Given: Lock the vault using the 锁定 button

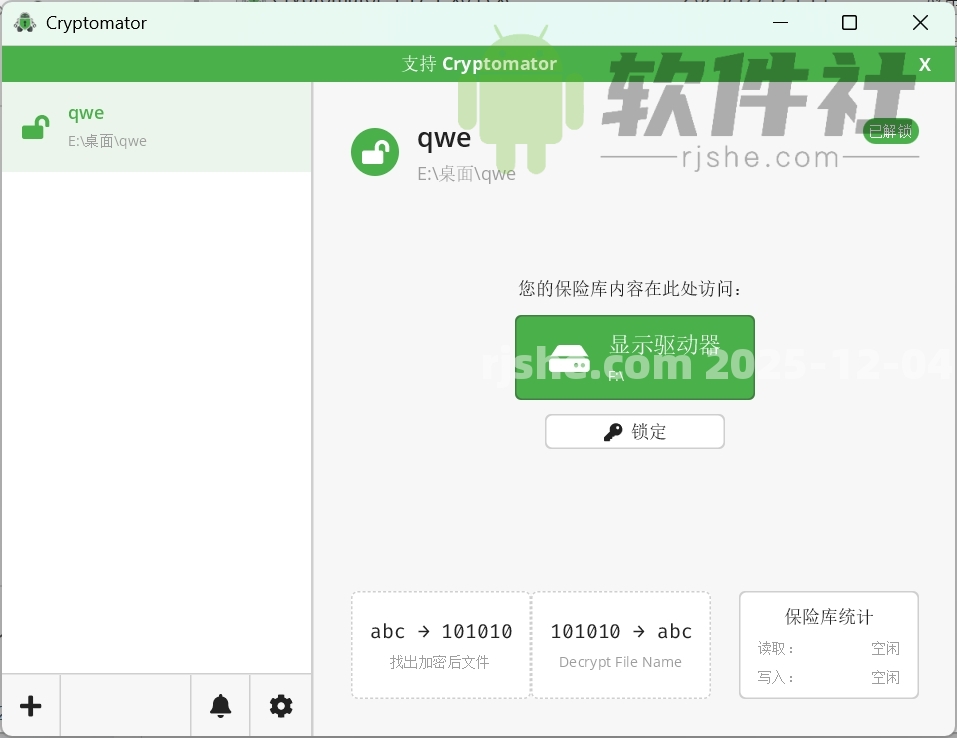Looking at the screenshot, I should click(x=634, y=431).
